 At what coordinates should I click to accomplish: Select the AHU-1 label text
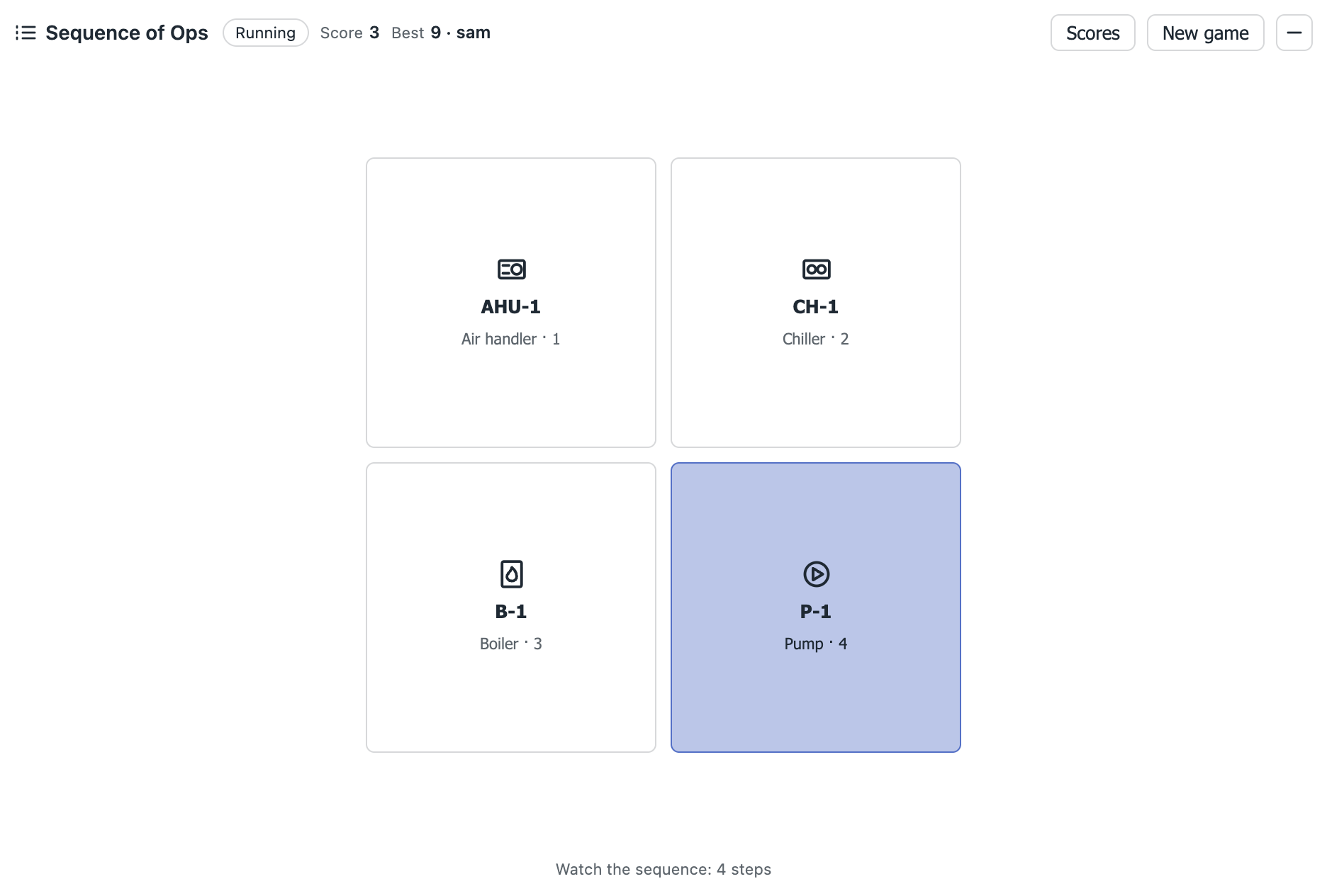coord(511,306)
